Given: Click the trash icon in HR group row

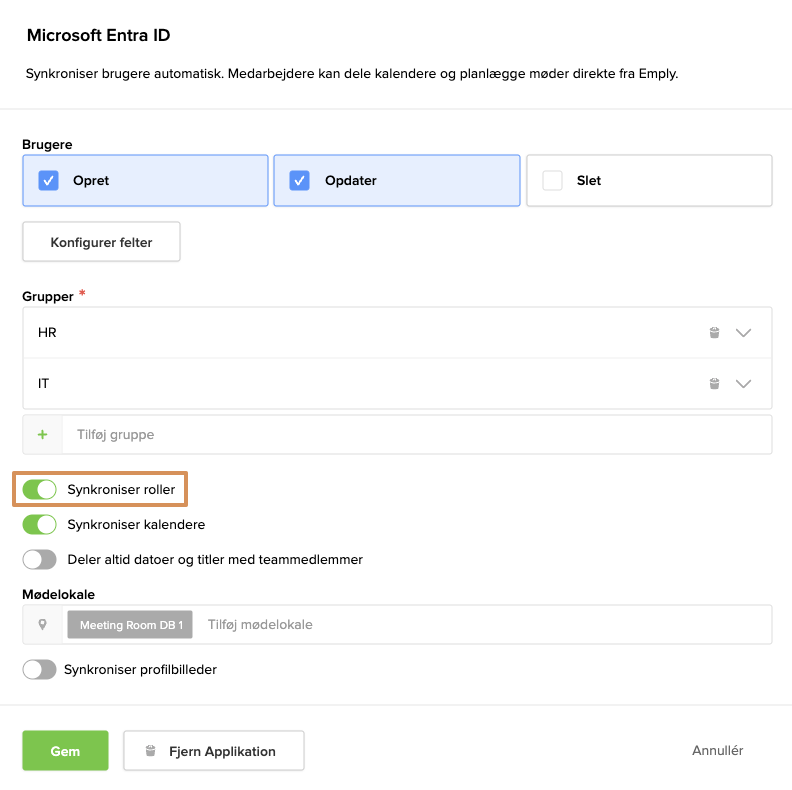Looking at the screenshot, I should point(714,333).
